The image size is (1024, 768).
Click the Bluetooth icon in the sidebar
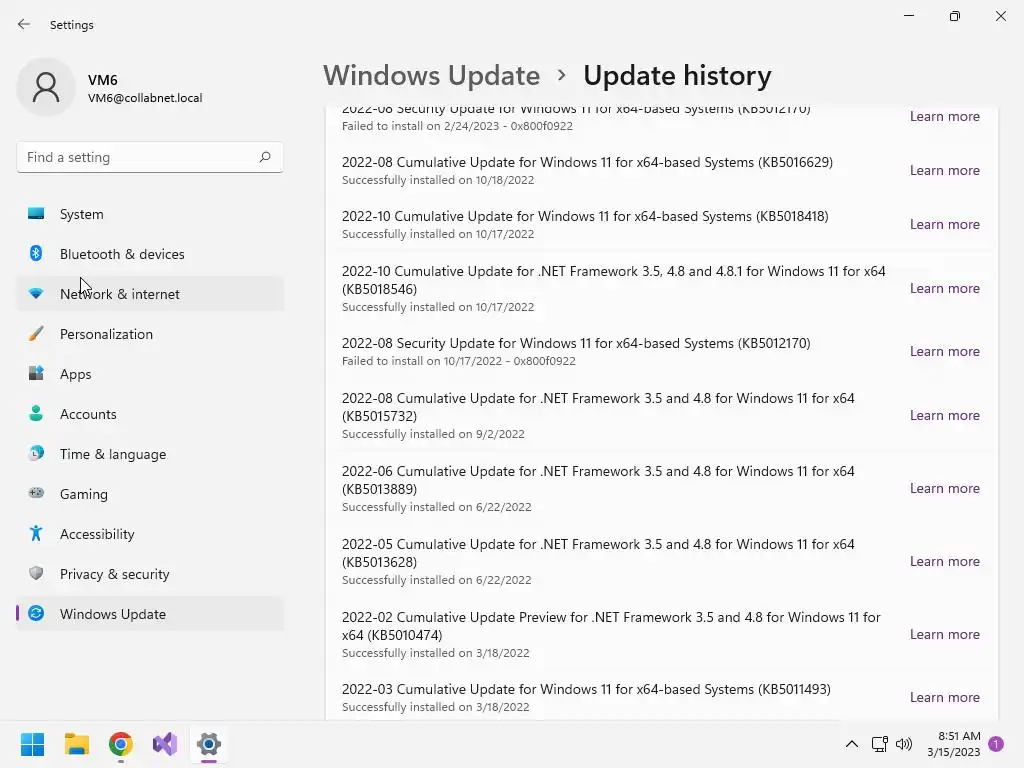(x=36, y=254)
